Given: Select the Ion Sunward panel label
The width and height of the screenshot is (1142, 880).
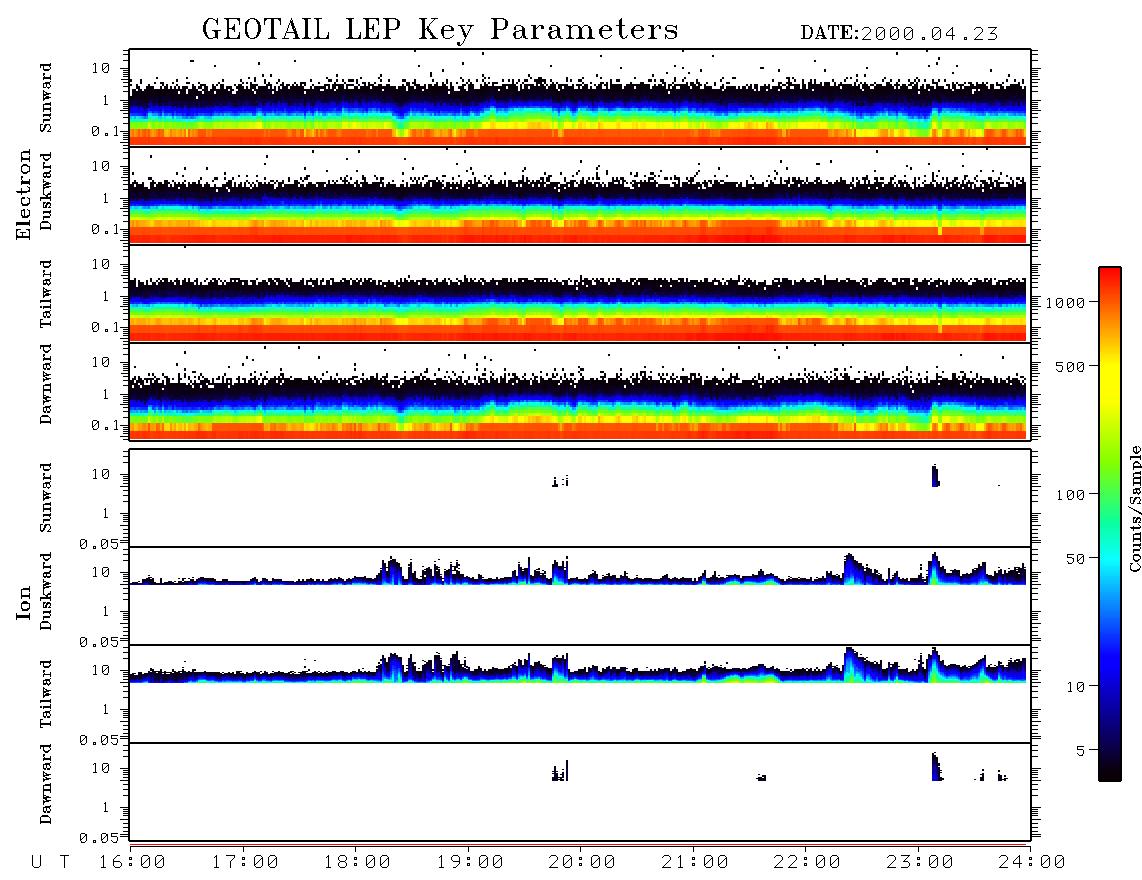Looking at the screenshot, I should tap(46, 498).
